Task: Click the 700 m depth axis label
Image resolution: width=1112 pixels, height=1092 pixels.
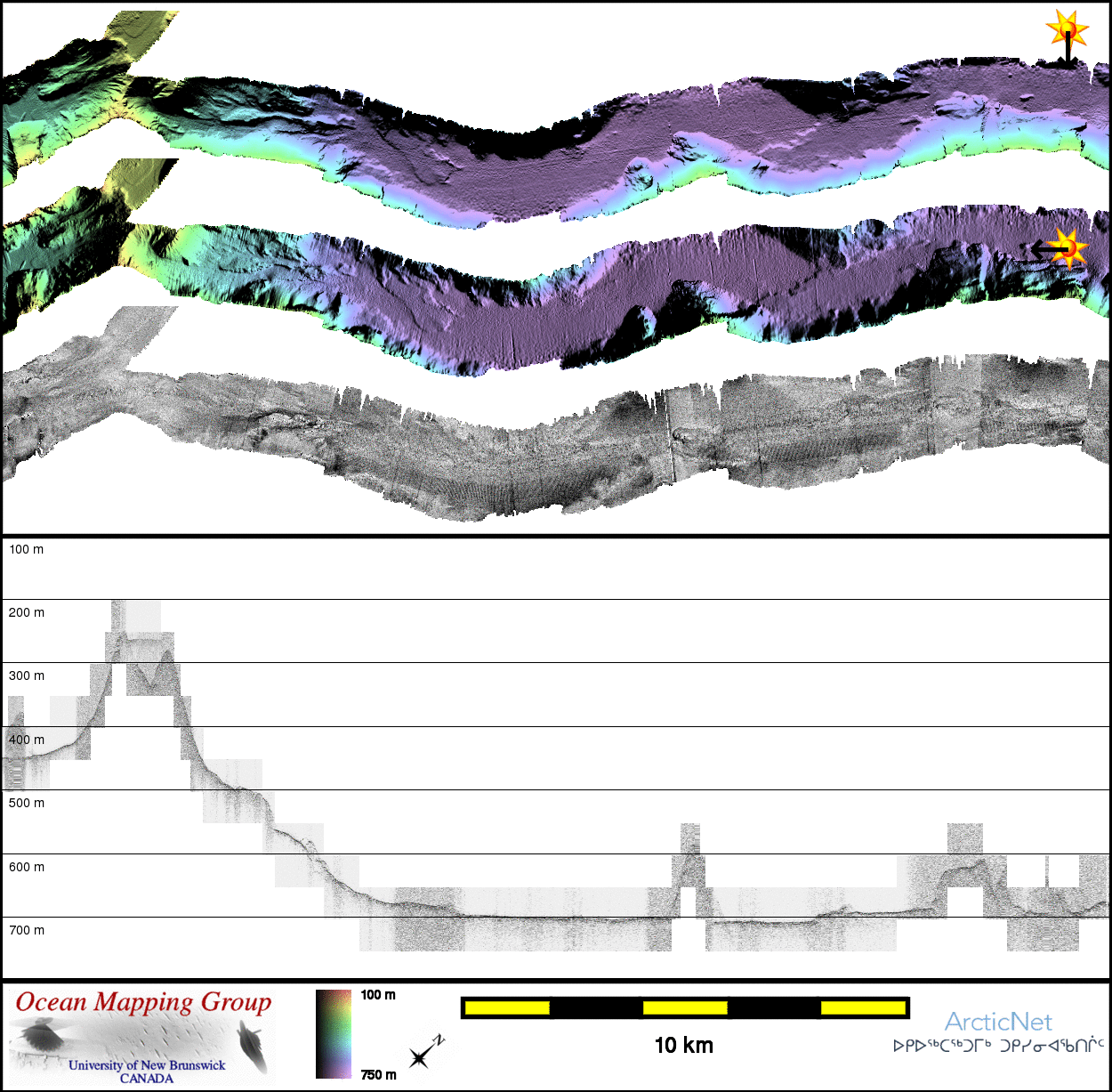Action: click(27, 930)
